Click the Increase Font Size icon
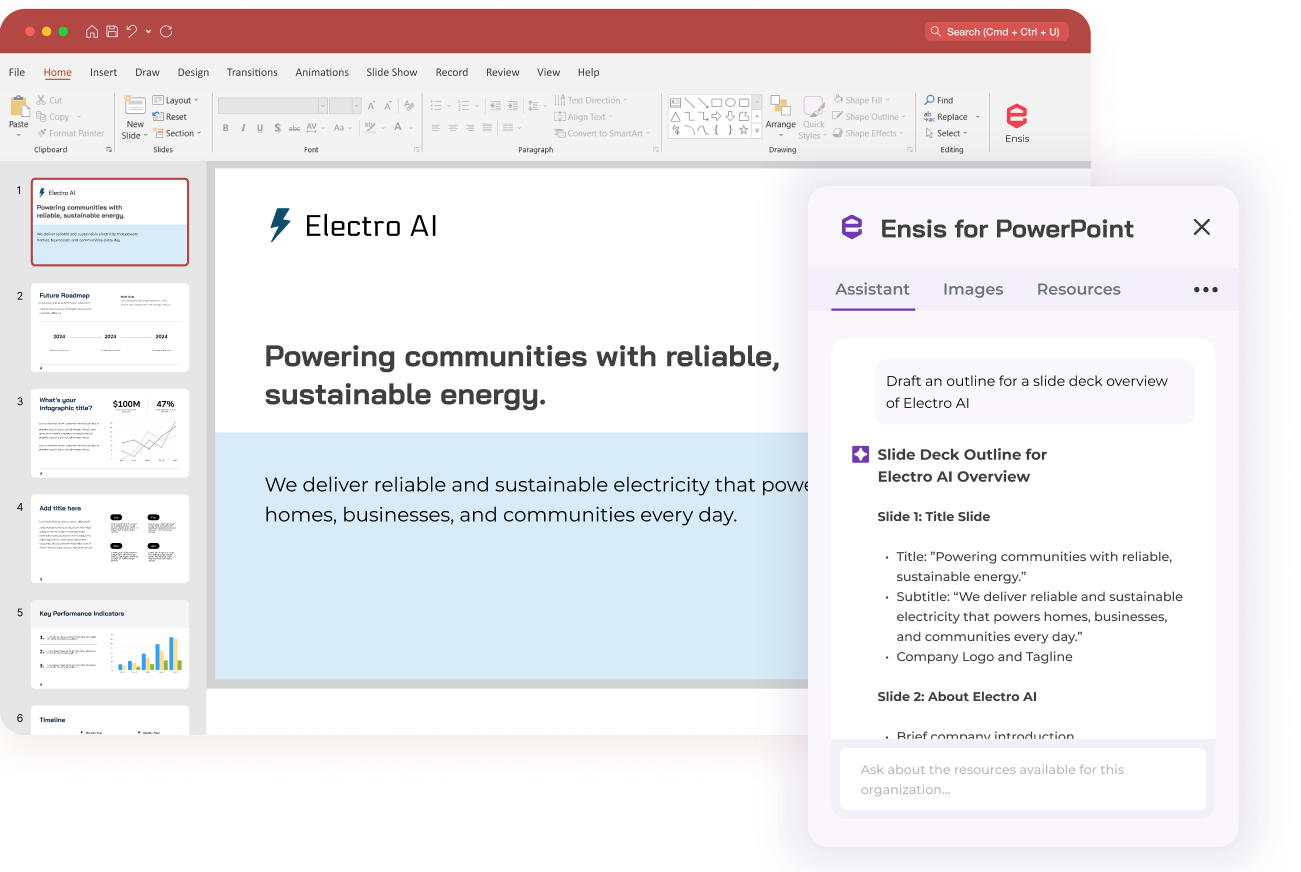Viewport: 1301px width, 872px height. tap(371, 106)
